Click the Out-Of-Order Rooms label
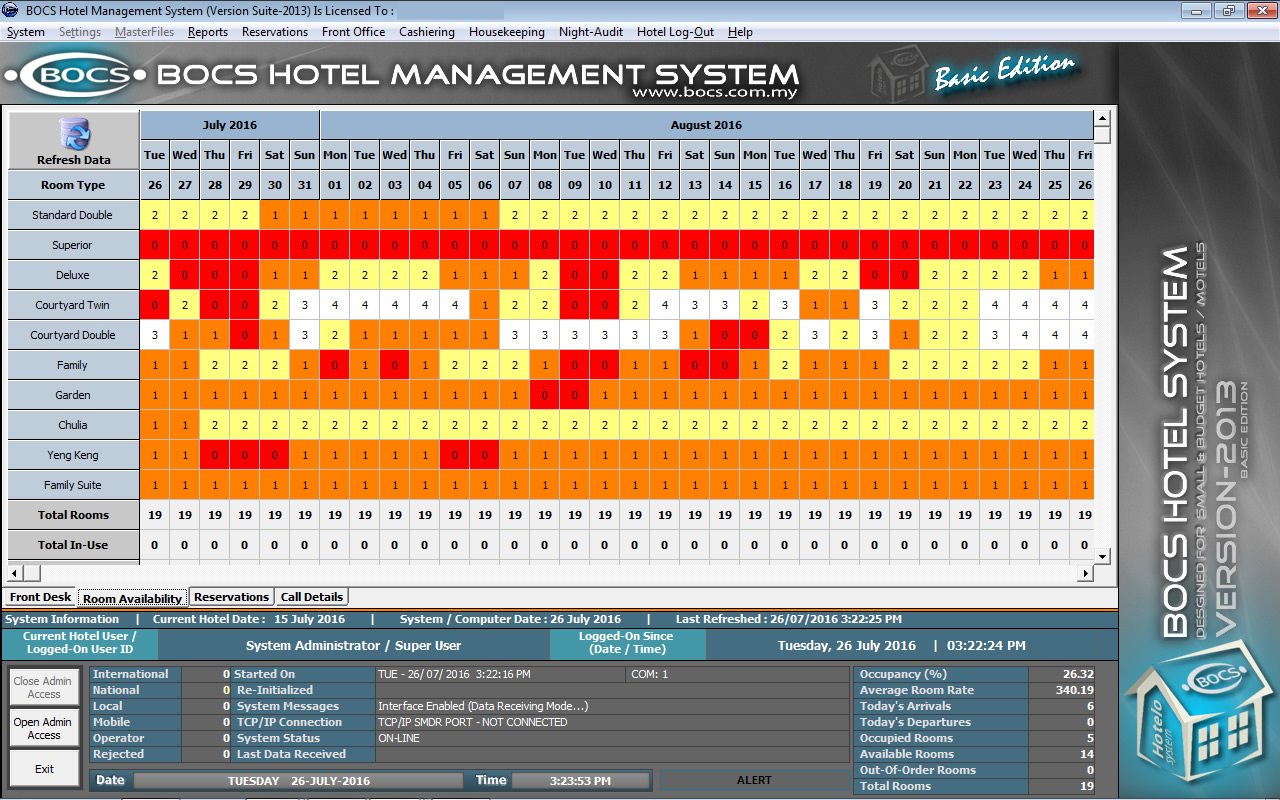The width and height of the screenshot is (1280, 800). click(x=918, y=770)
